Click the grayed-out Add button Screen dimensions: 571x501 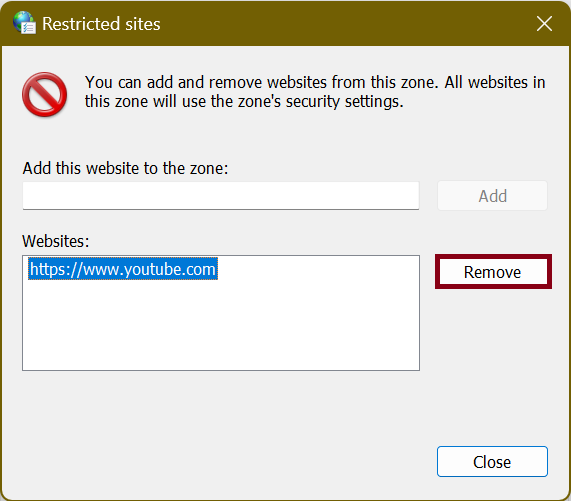(x=492, y=196)
